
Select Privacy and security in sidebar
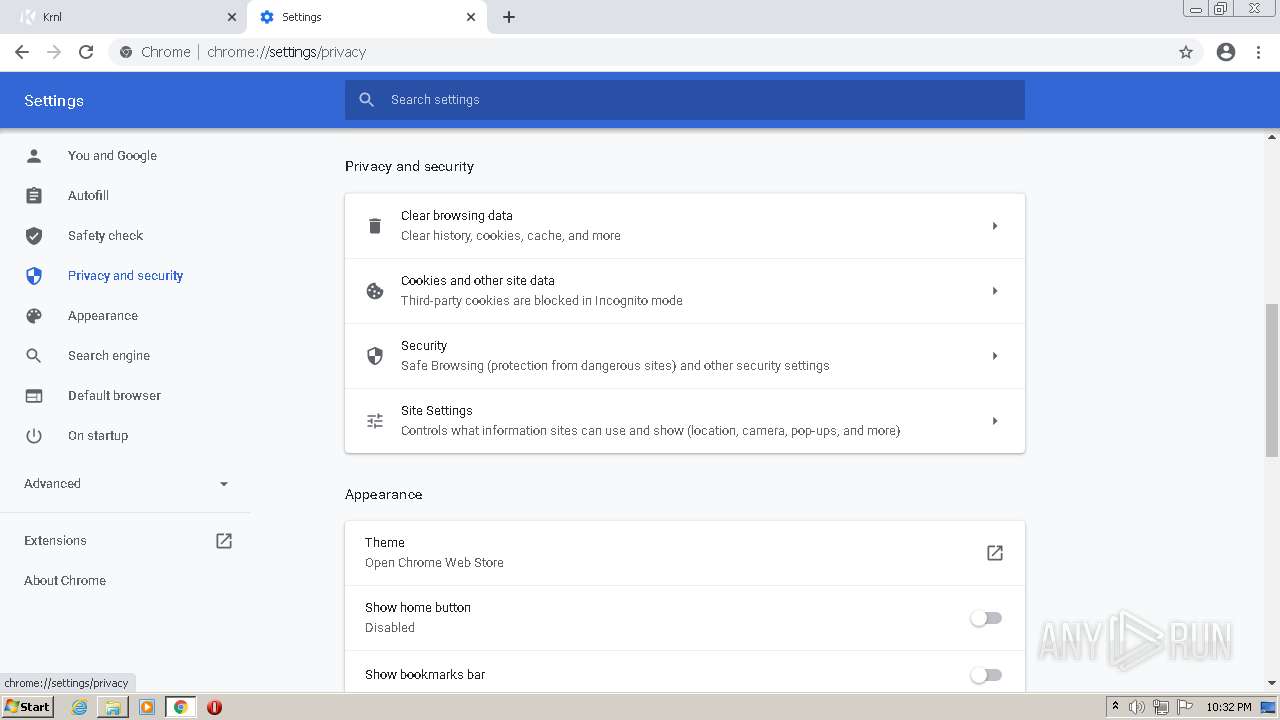pyautogui.click(x=125, y=276)
